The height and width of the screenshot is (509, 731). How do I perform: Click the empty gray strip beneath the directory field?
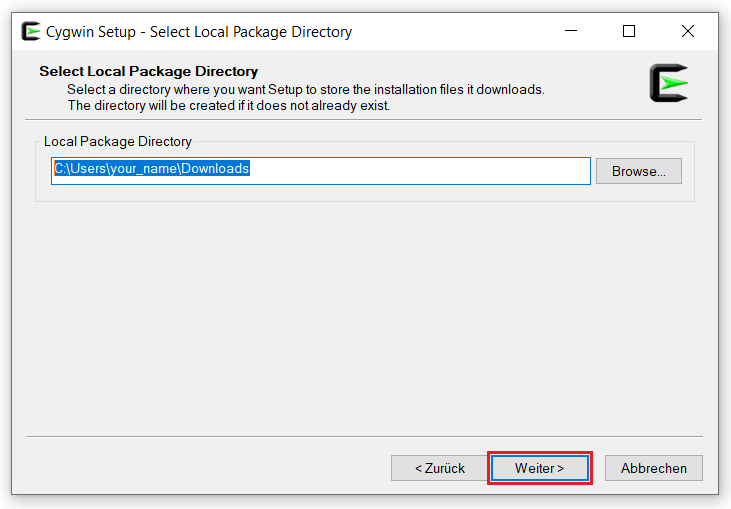(320, 193)
